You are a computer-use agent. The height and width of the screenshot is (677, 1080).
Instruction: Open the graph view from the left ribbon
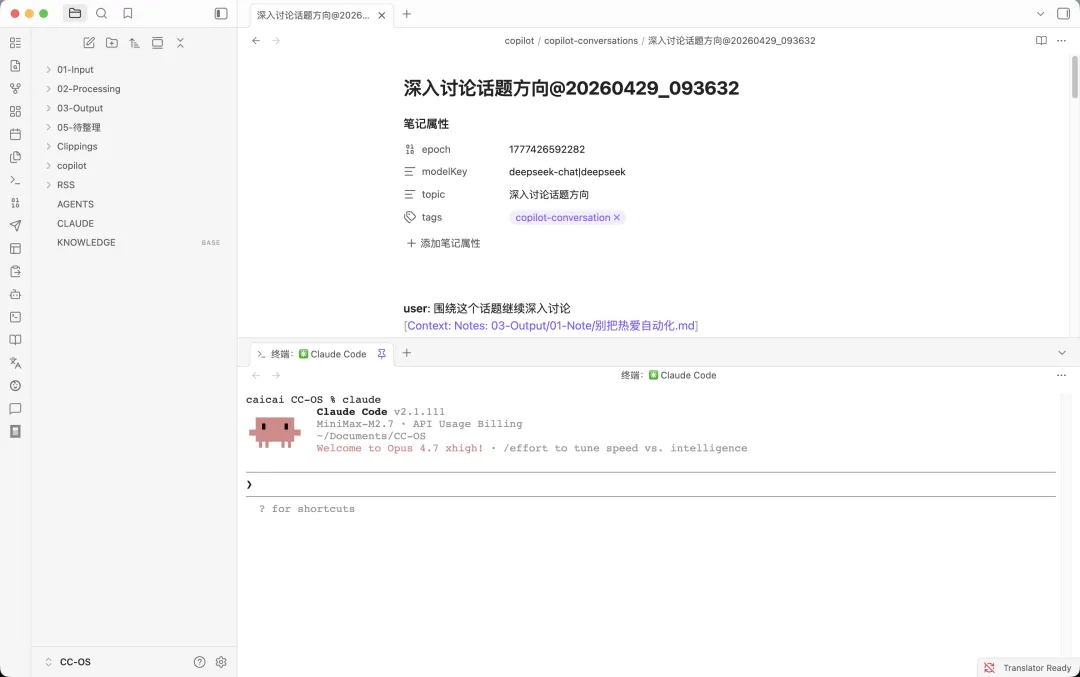pos(14,89)
